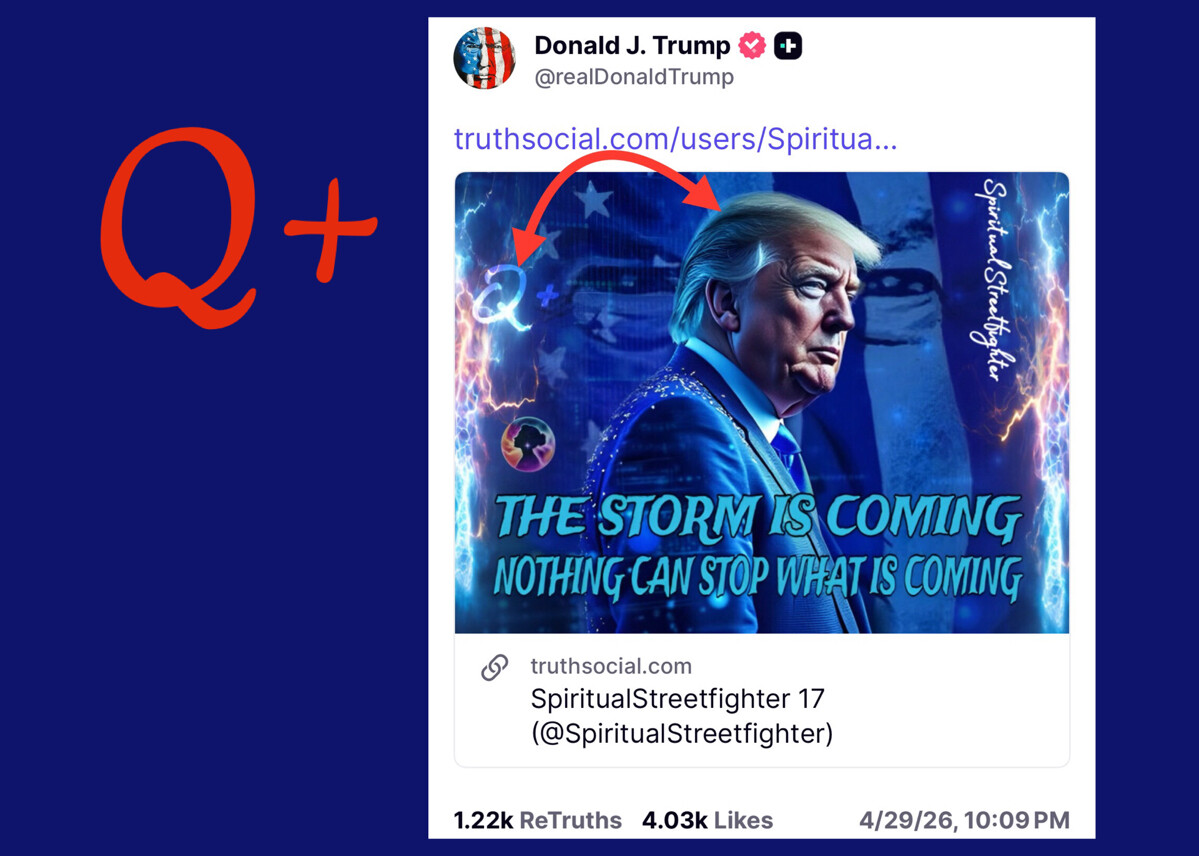Click the vertical SpiritualStreetfighter watermark text
The height and width of the screenshot is (856, 1199).
click(993, 279)
